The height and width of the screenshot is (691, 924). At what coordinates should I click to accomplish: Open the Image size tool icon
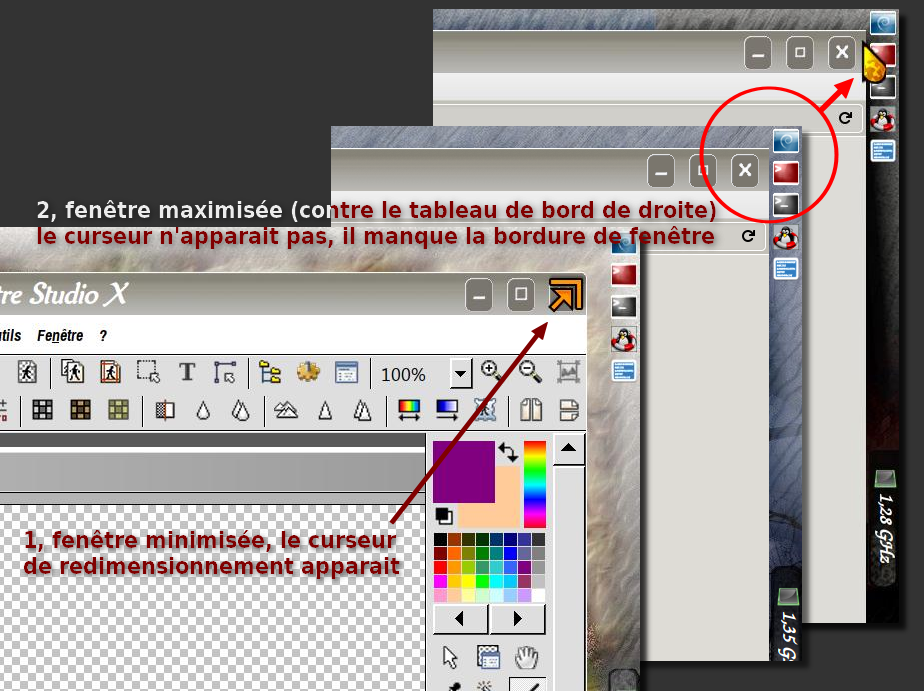pyautogui.click(x=27, y=372)
